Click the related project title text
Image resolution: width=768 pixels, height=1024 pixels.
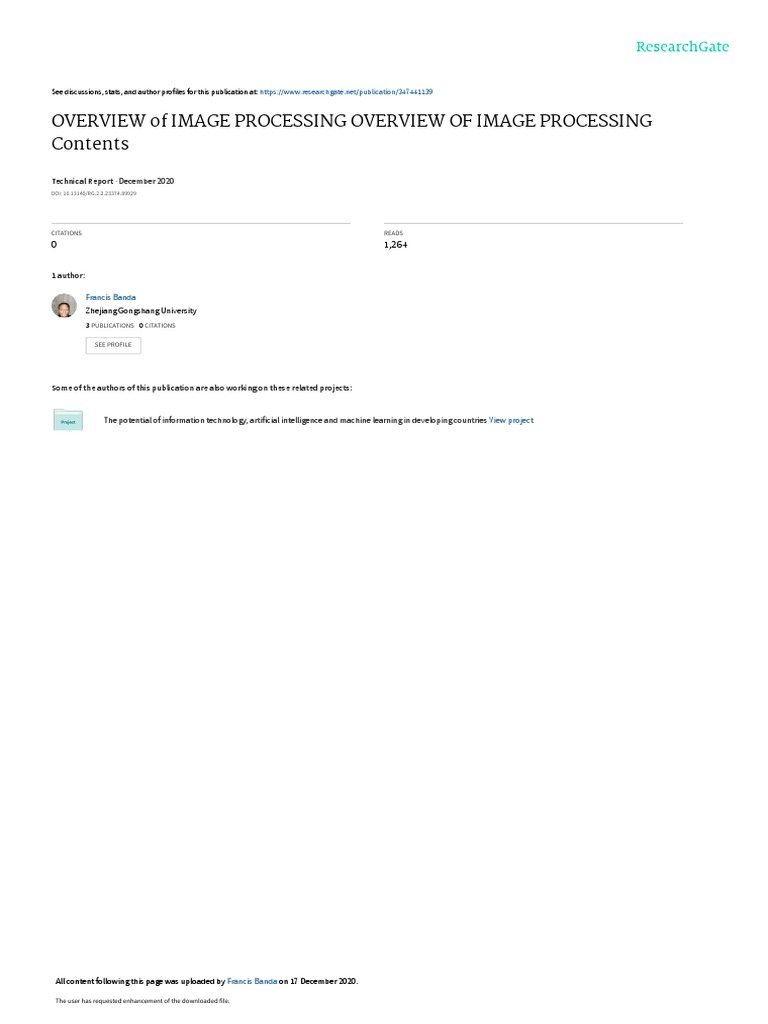click(x=295, y=421)
